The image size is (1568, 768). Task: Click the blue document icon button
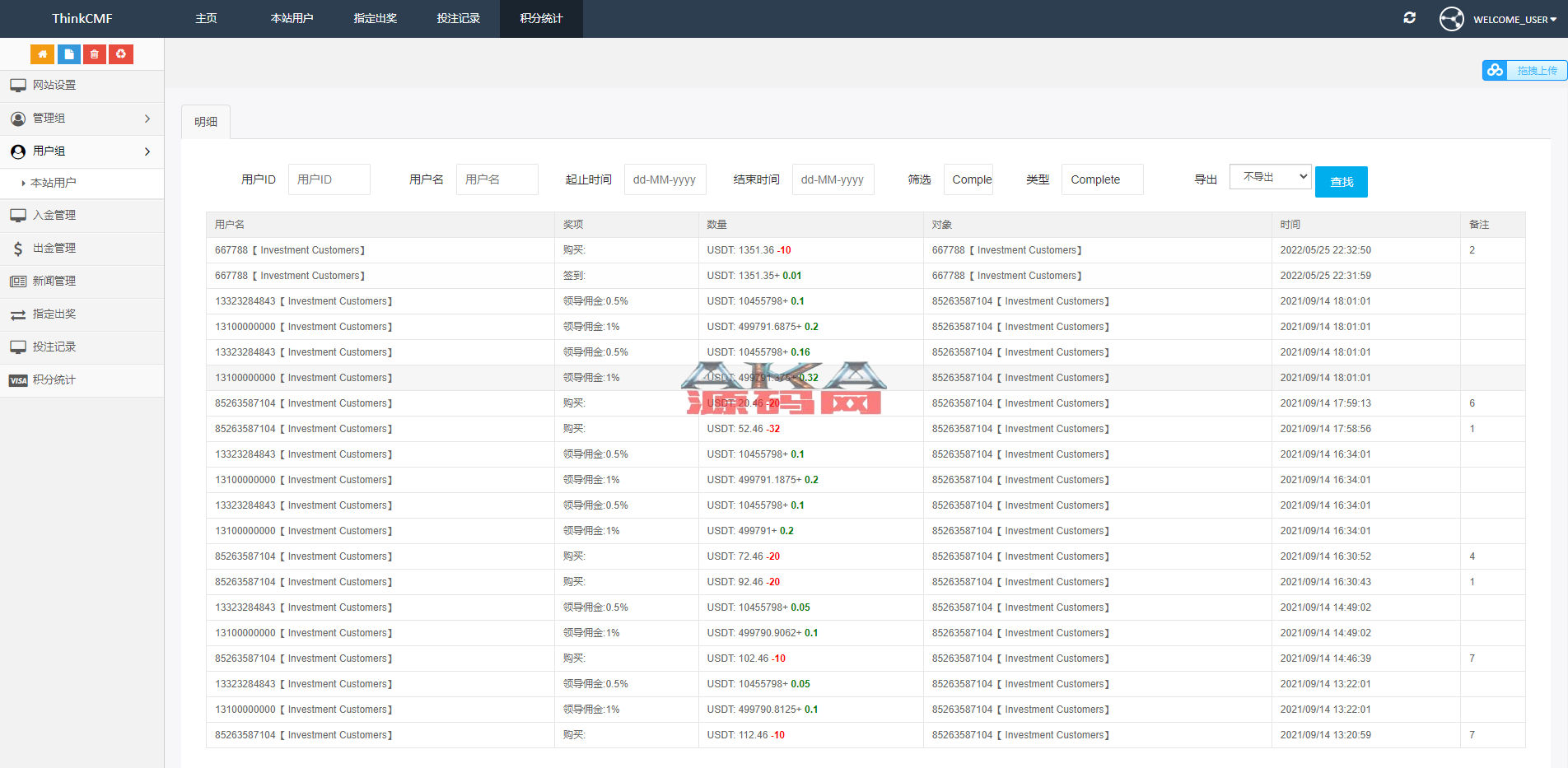pos(68,54)
